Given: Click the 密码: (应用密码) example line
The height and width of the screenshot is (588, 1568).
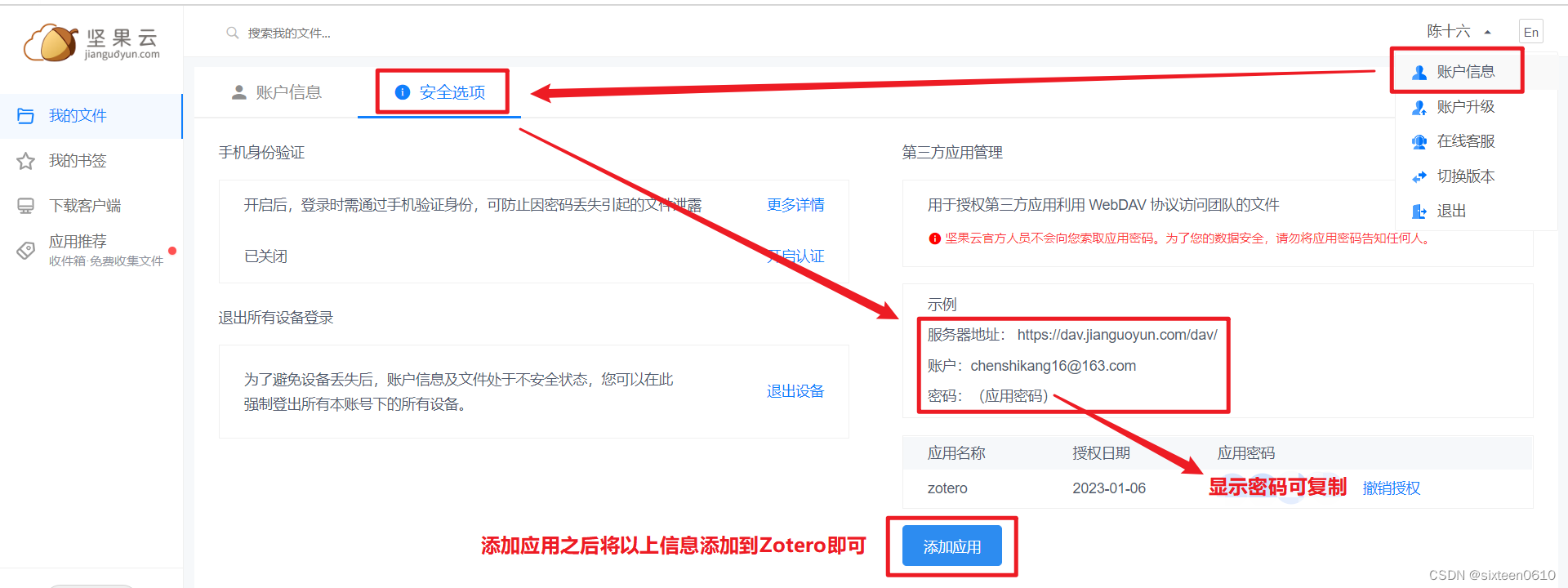Looking at the screenshot, I should (x=988, y=396).
